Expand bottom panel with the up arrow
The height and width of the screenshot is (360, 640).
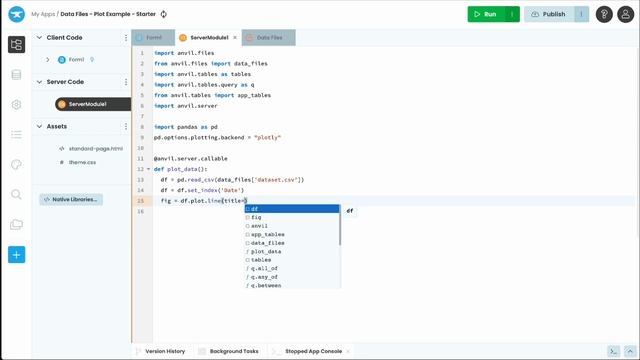pyautogui.click(x=630, y=351)
